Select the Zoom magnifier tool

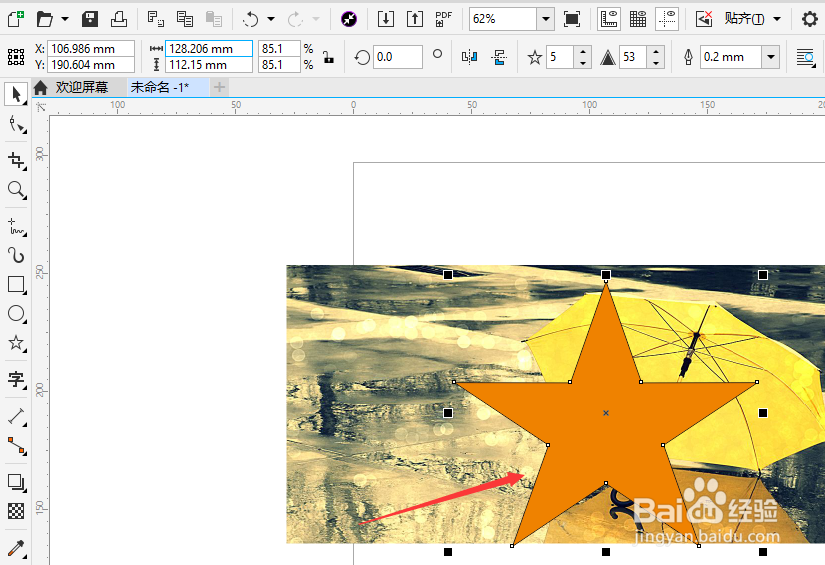point(16,190)
